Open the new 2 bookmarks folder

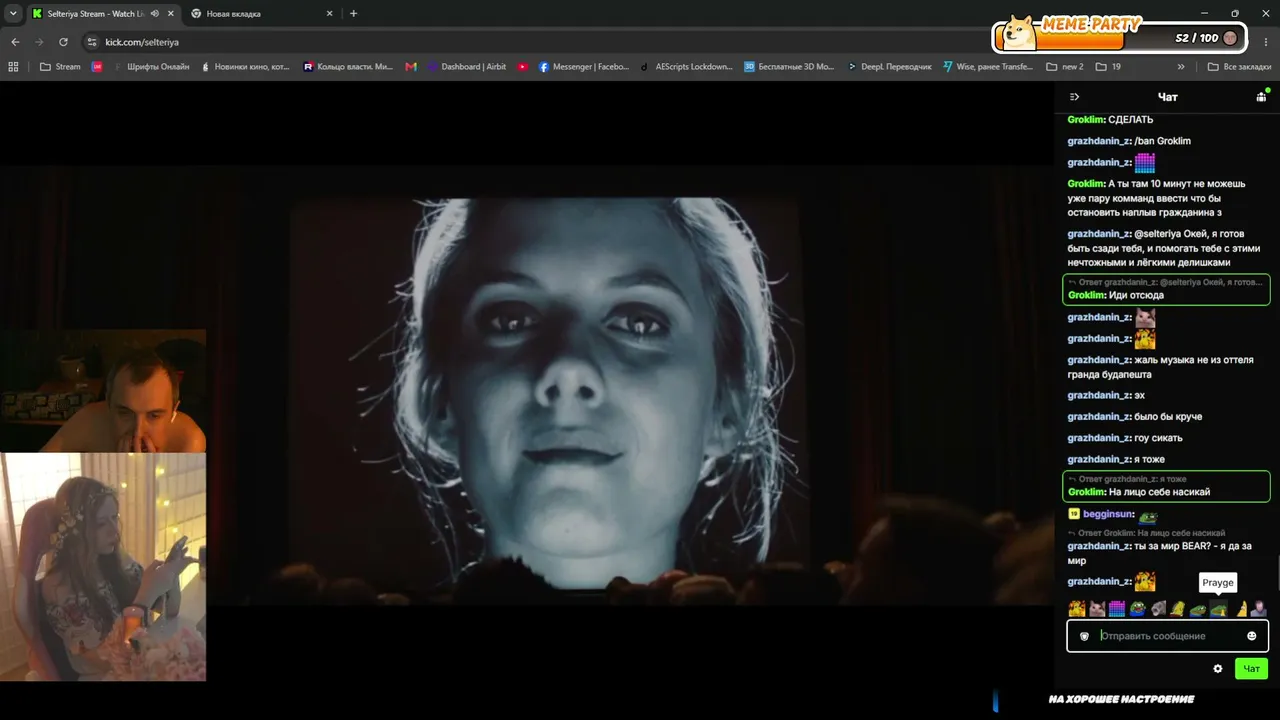pos(1065,67)
